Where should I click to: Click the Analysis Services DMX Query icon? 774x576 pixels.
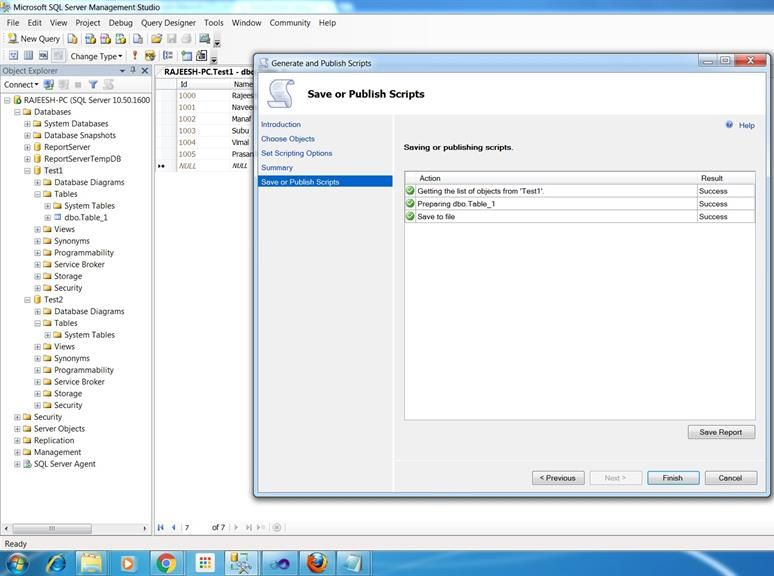(x=105, y=38)
